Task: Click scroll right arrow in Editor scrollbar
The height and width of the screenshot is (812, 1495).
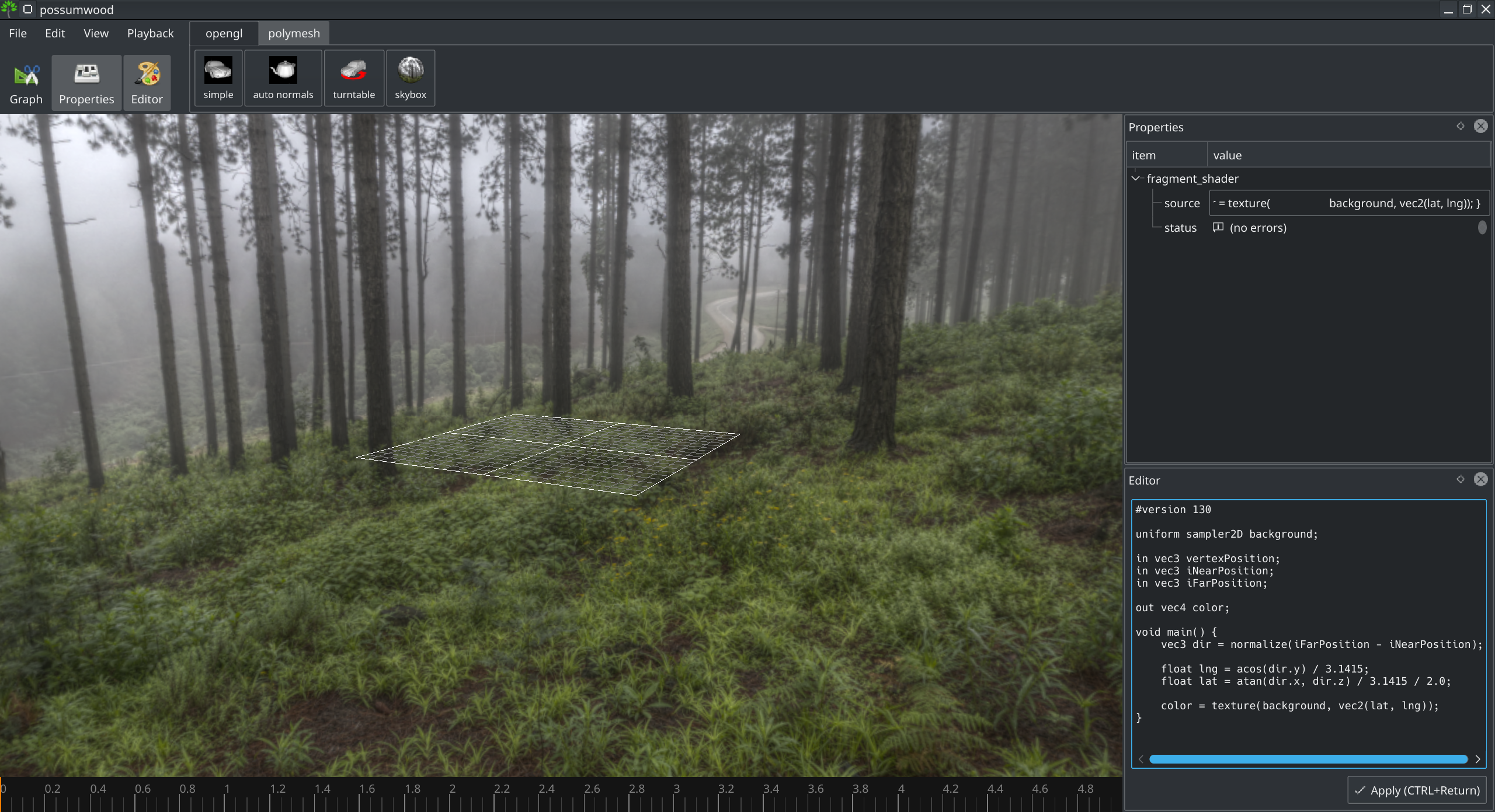Action: 1477,759
